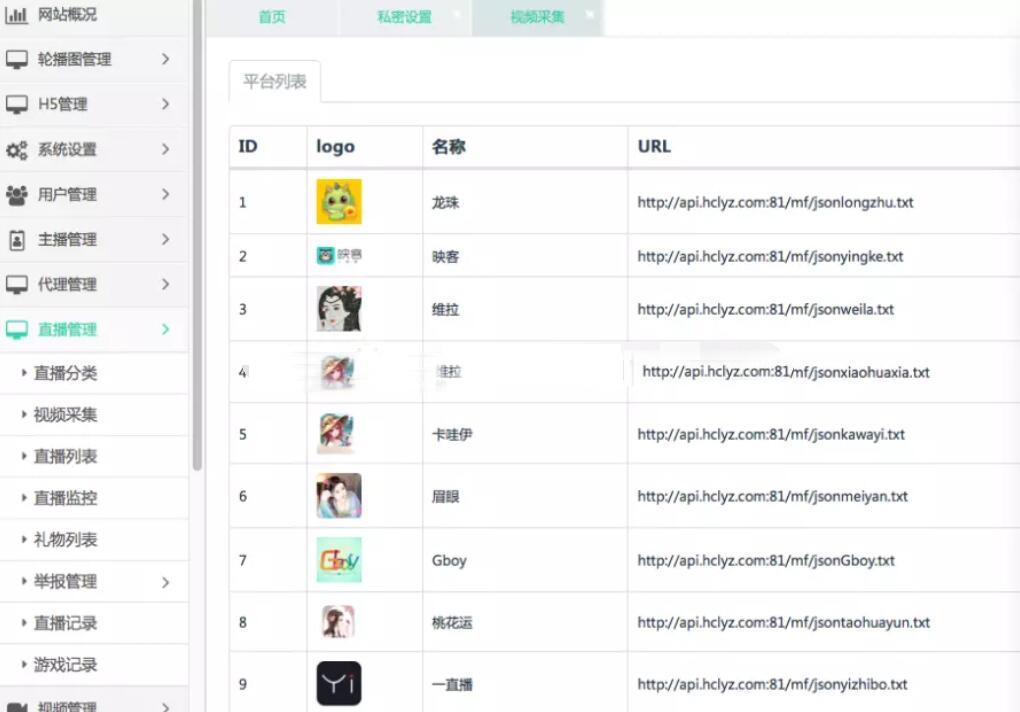Screen dimensions: 1020x712
Task: Click the 龙珠 platform logo
Action: 339,202
